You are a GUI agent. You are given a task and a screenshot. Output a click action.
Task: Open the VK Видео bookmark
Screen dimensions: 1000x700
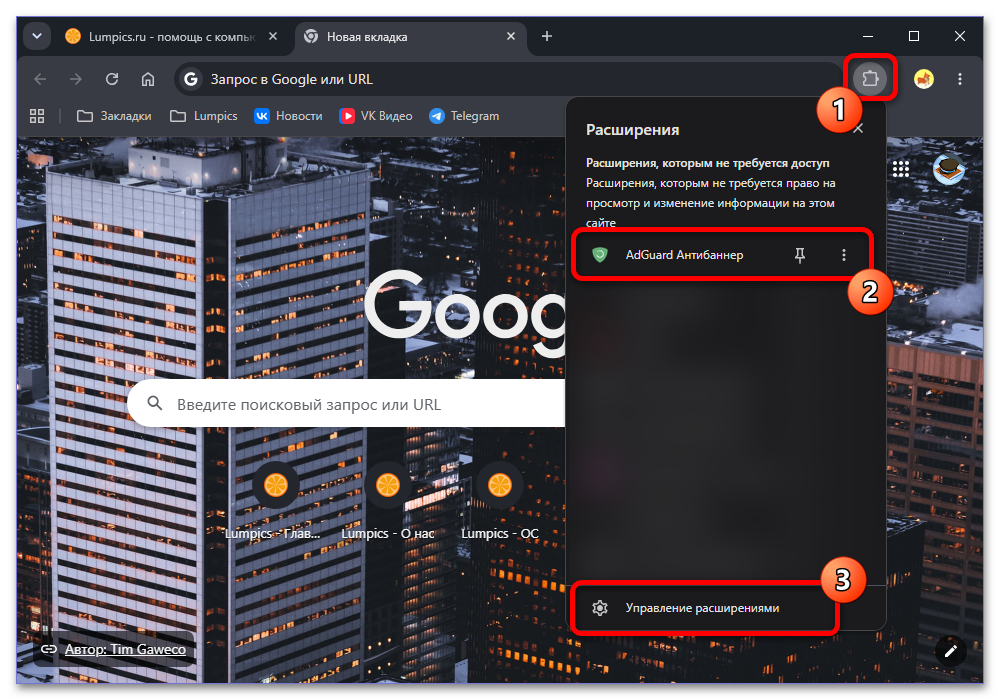click(376, 116)
